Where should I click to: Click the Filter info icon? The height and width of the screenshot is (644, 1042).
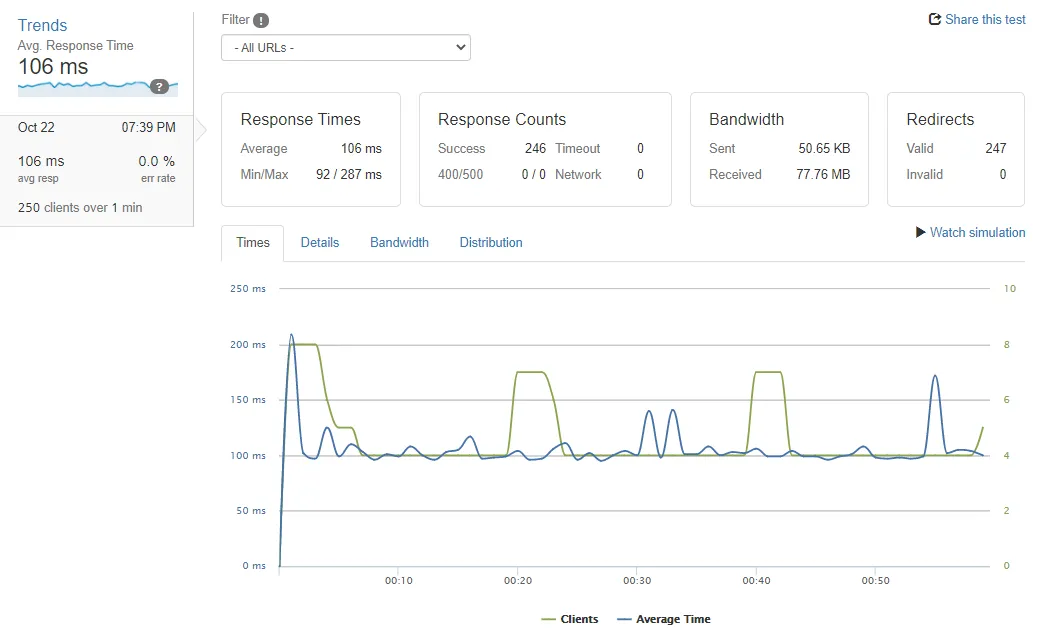point(261,19)
